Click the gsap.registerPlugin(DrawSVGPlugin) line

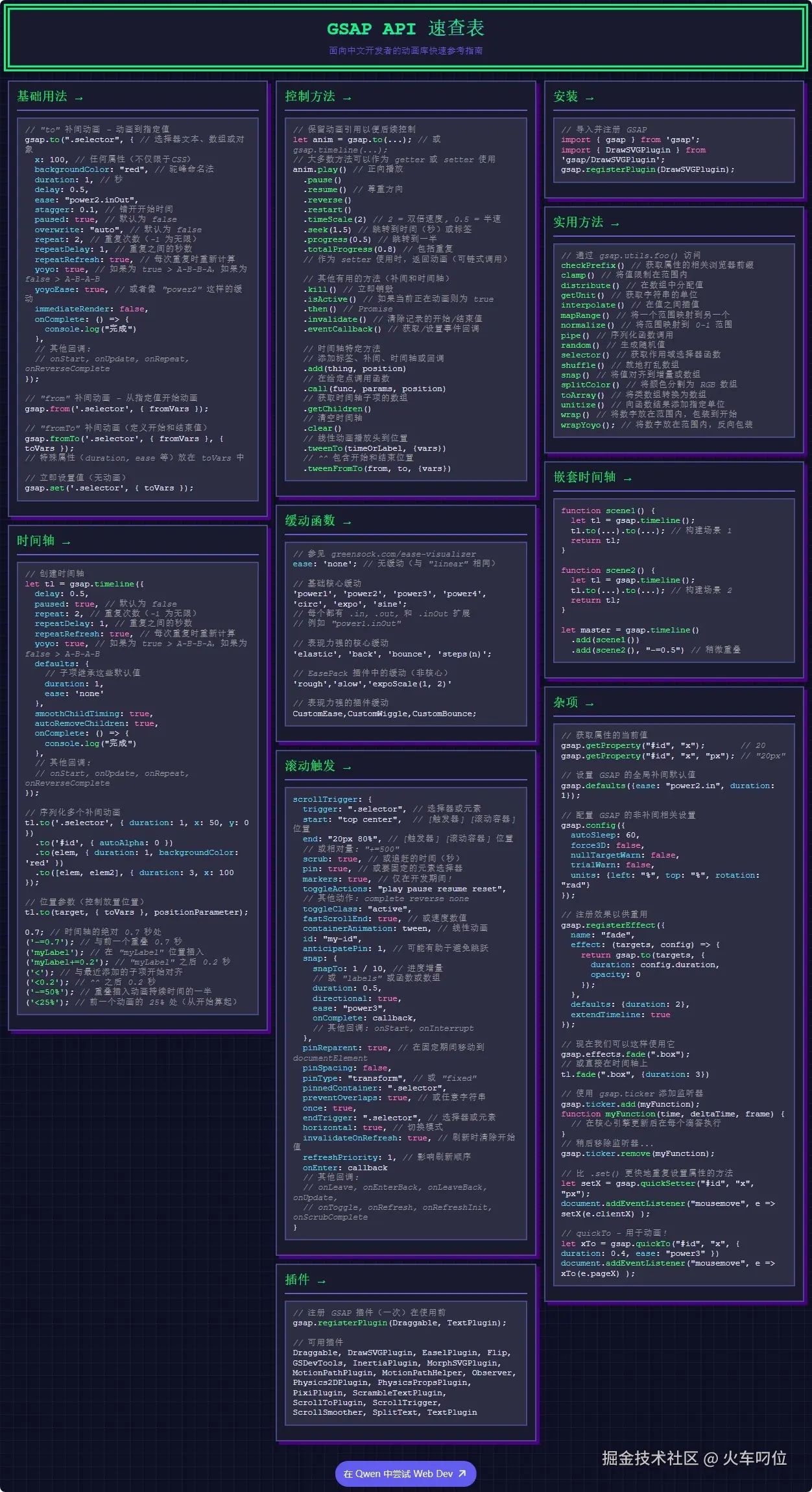[648, 170]
